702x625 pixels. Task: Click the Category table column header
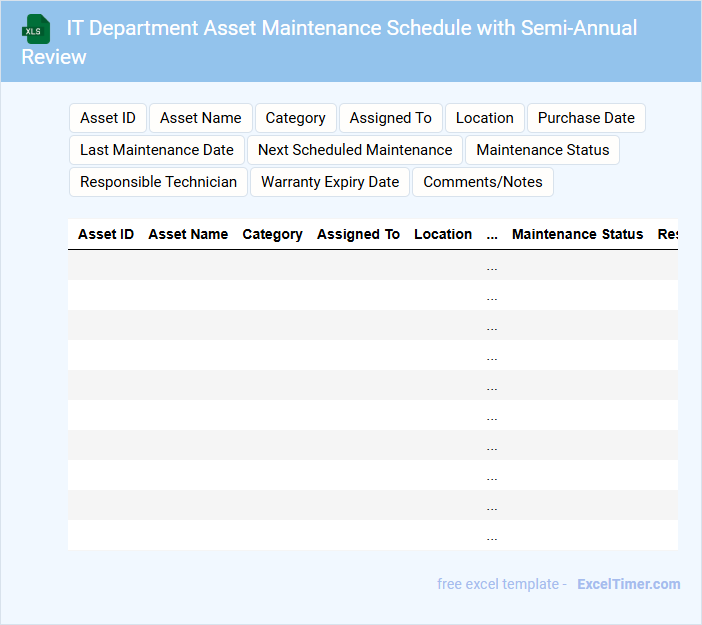click(x=272, y=234)
